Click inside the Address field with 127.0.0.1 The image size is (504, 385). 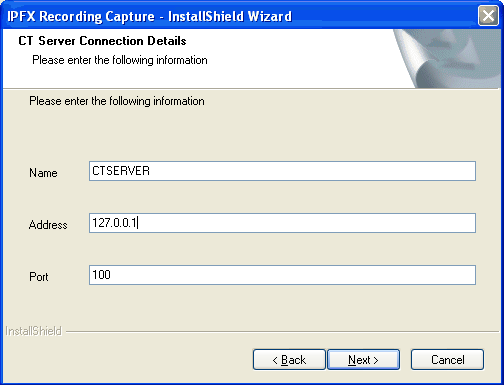pyautogui.click(x=282, y=223)
